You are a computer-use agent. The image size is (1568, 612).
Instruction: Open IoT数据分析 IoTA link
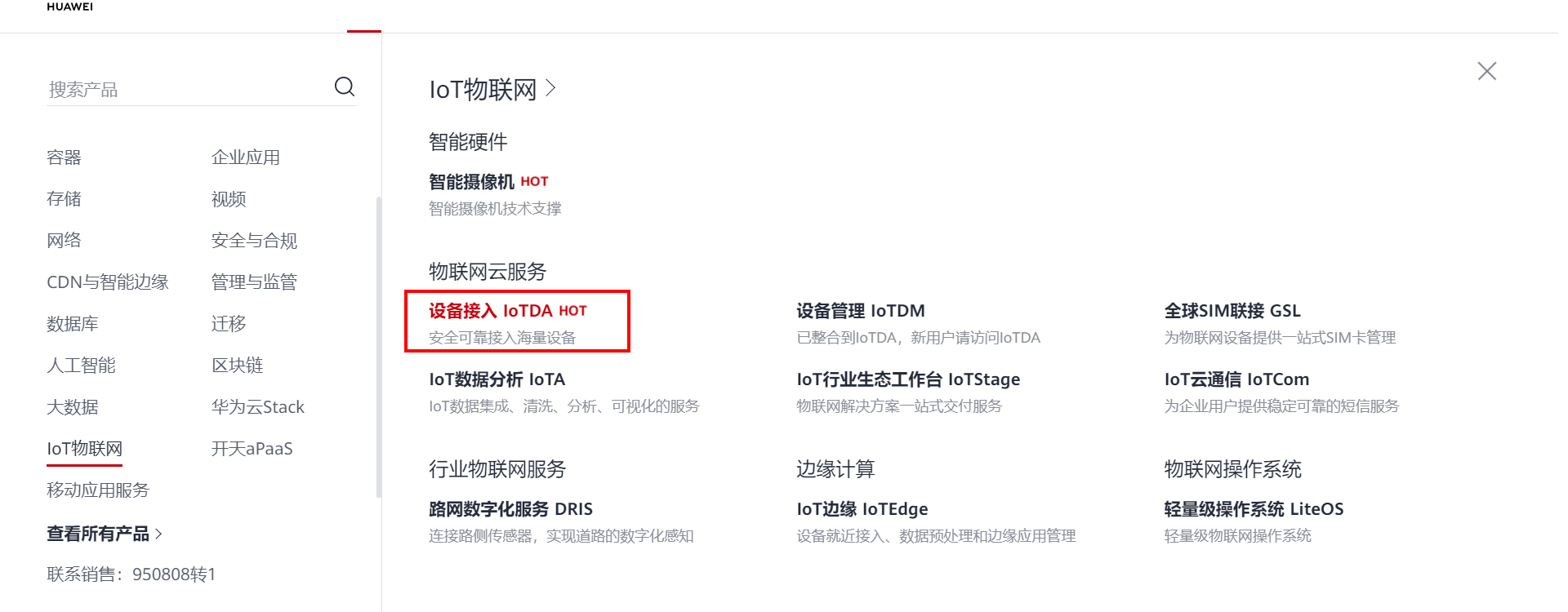(497, 379)
